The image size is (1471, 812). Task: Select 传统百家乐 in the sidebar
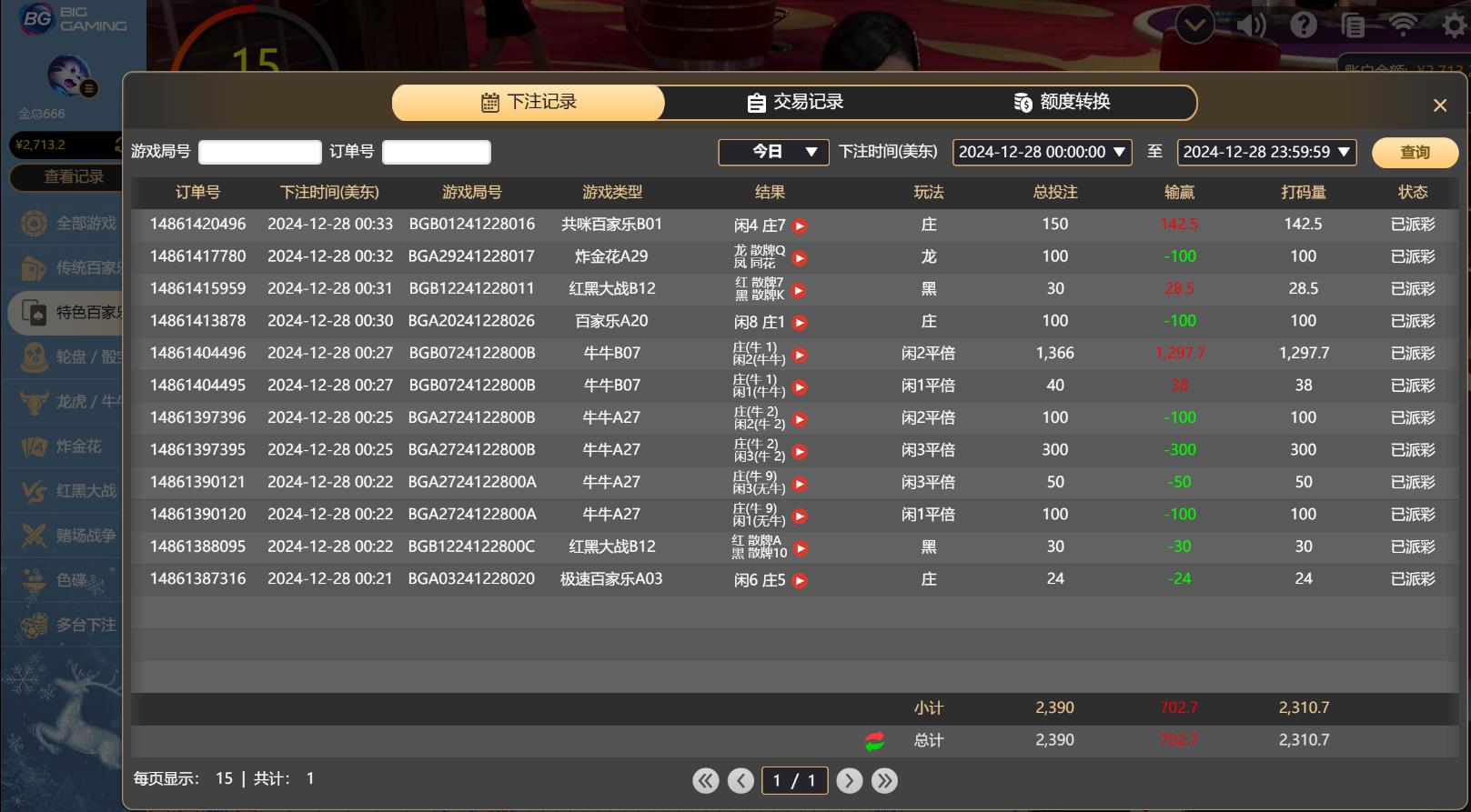coord(64,267)
